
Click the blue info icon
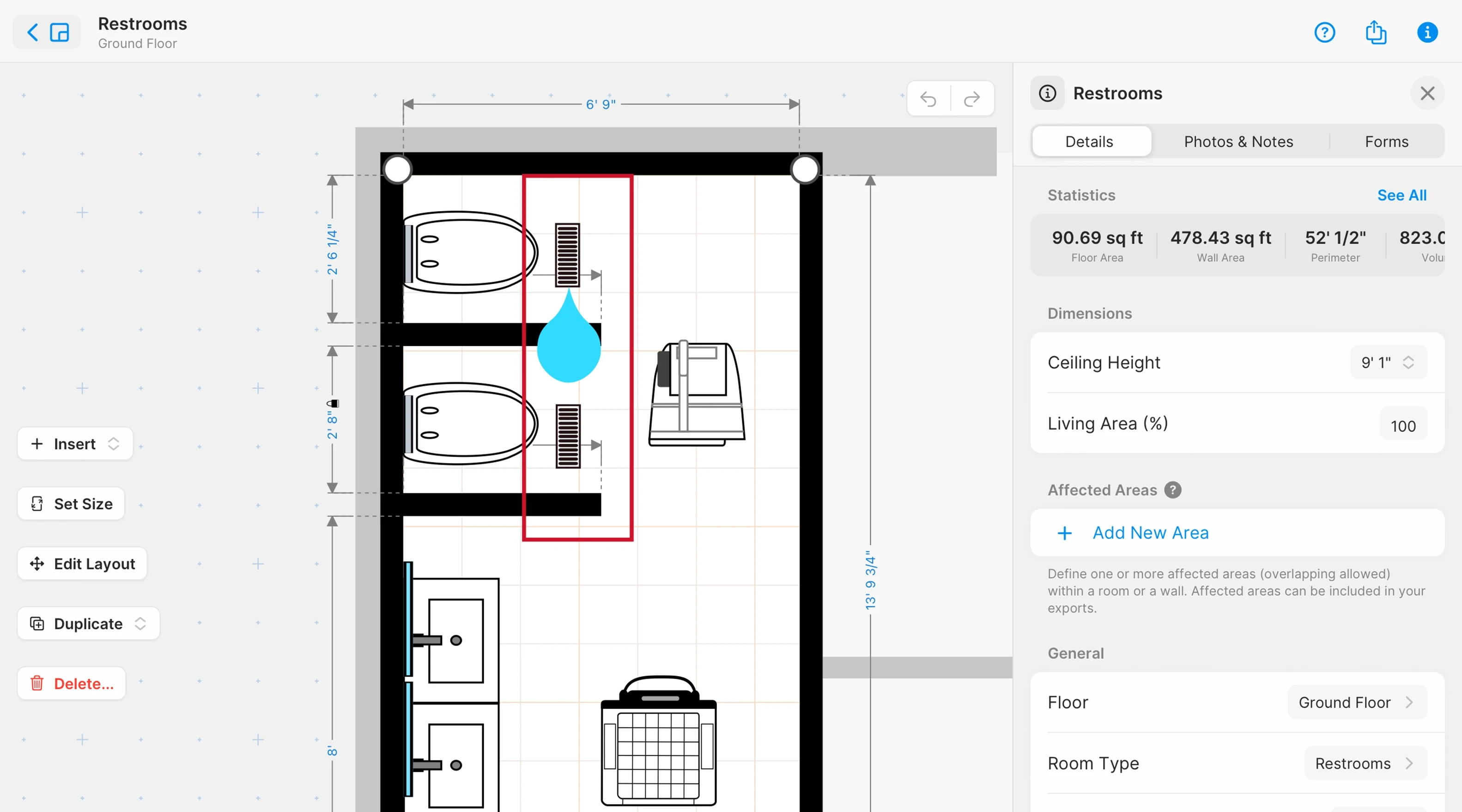click(x=1427, y=32)
